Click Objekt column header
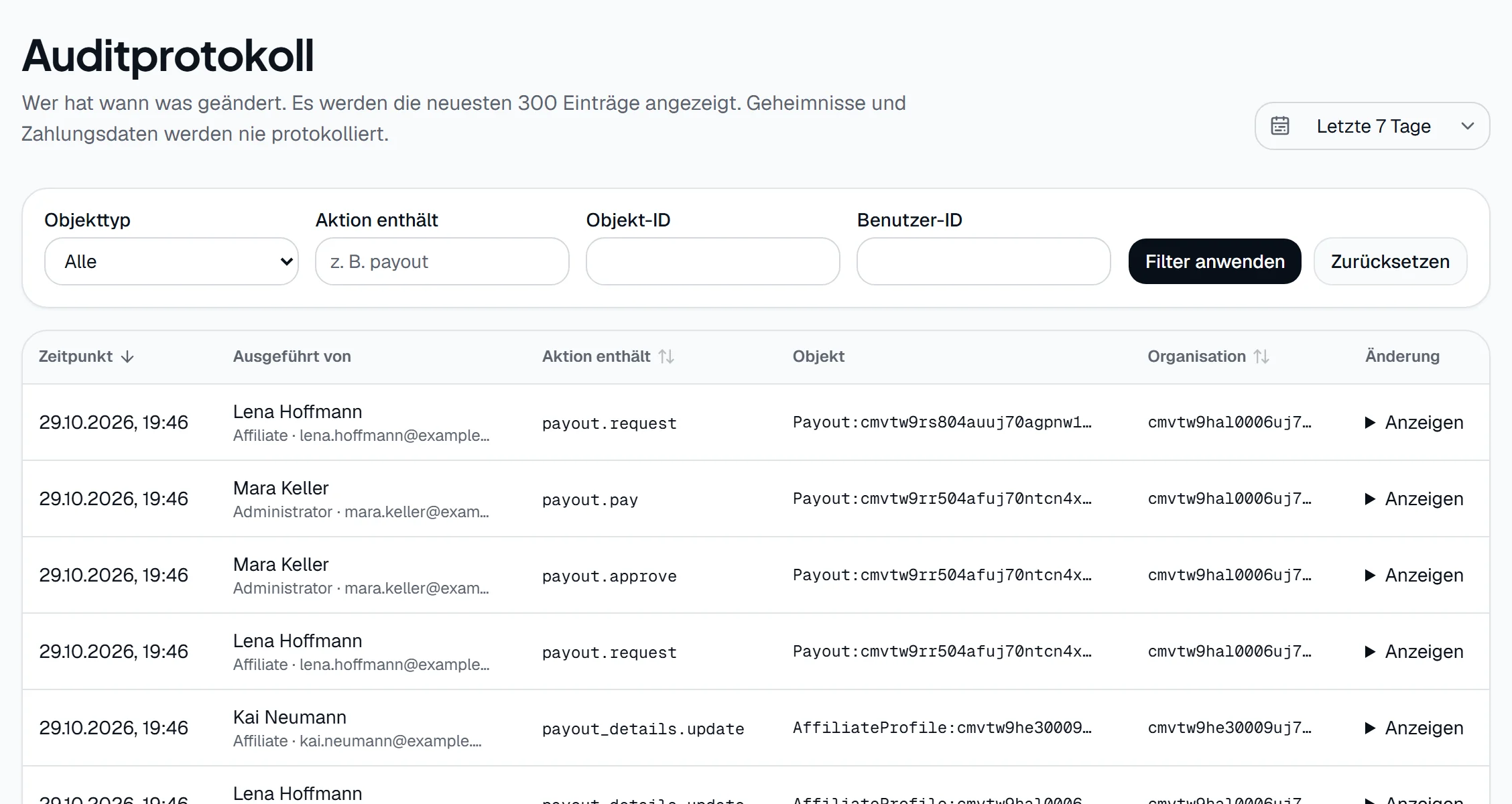The image size is (1512, 804). pos(818,356)
